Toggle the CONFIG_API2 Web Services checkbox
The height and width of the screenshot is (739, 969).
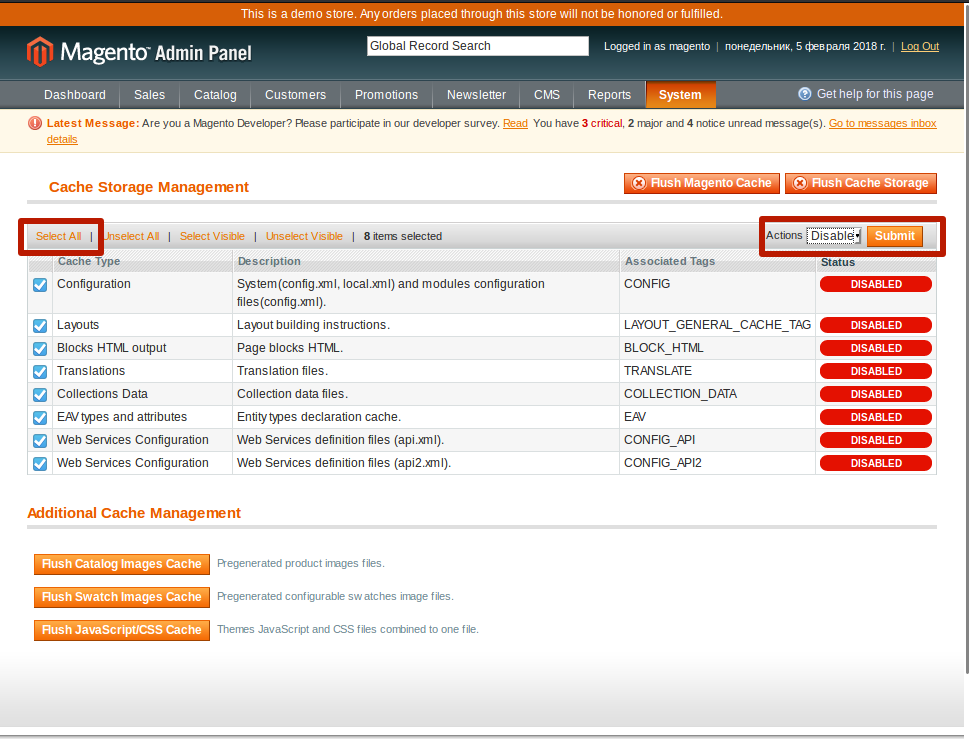[x=40, y=463]
